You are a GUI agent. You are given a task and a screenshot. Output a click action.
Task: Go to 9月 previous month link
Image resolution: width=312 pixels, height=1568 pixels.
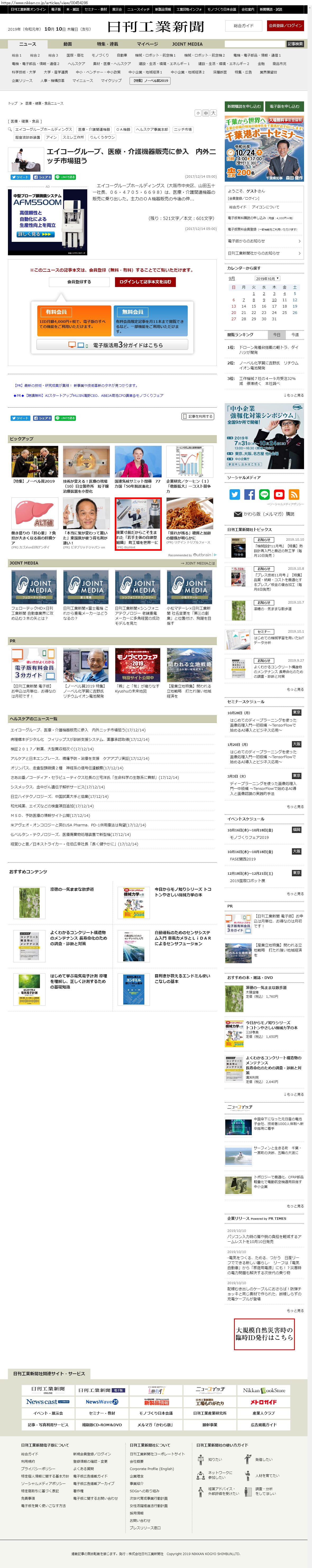click(x=232, y=279)
